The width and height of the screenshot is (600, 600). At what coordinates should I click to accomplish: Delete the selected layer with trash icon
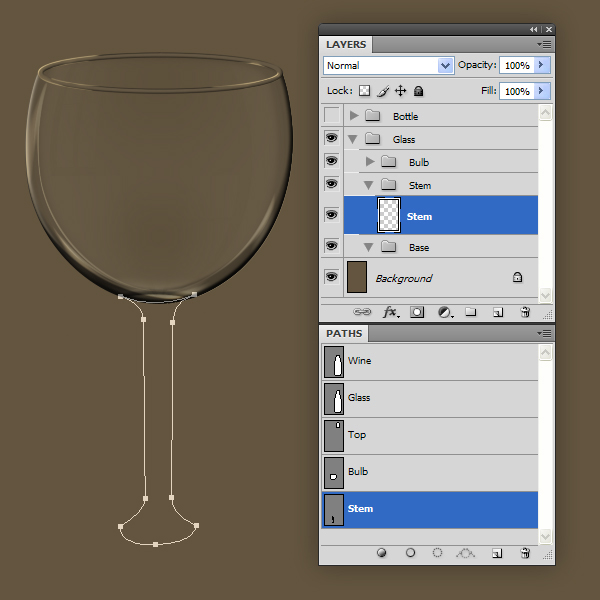525,312
